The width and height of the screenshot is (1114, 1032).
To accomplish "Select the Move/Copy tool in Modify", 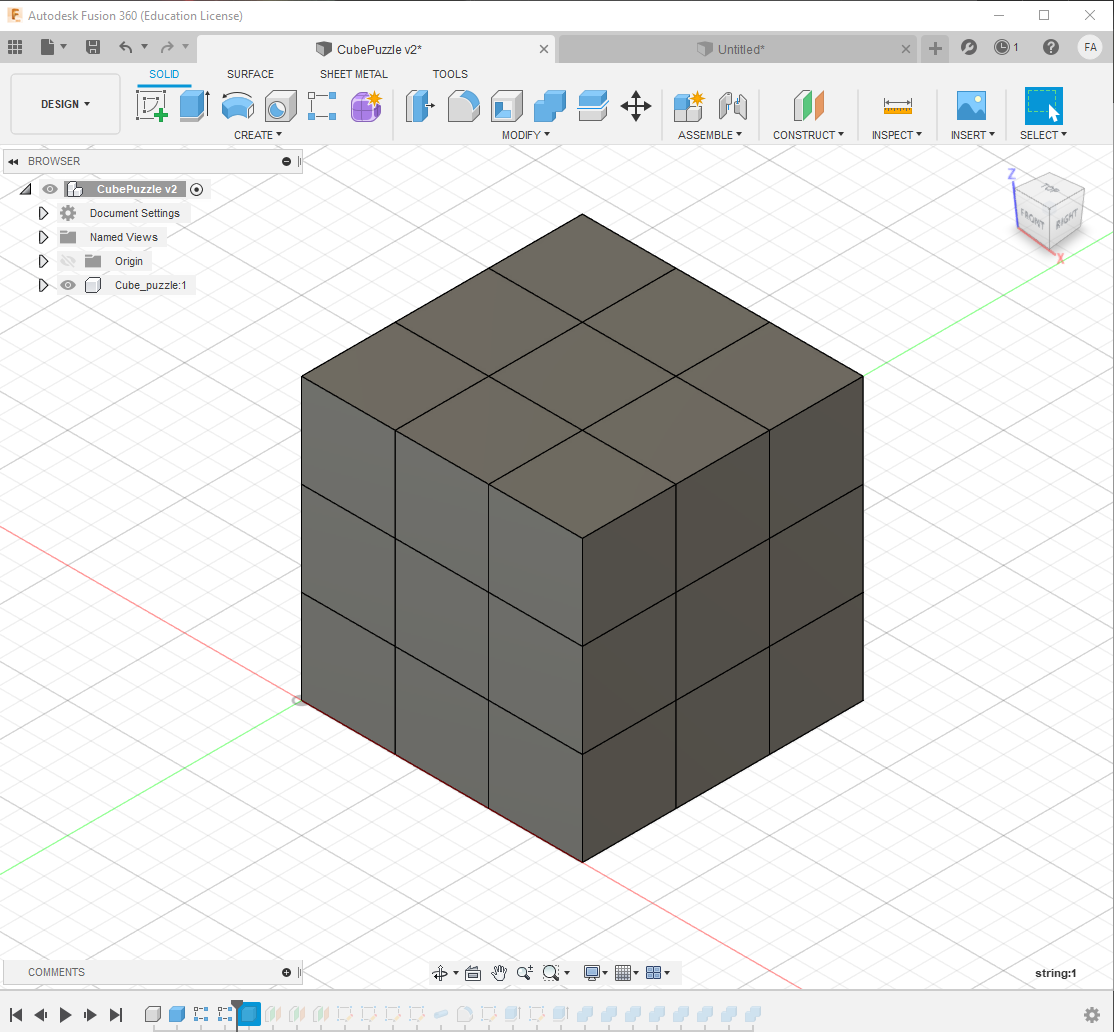I will [x=636, y=105].
